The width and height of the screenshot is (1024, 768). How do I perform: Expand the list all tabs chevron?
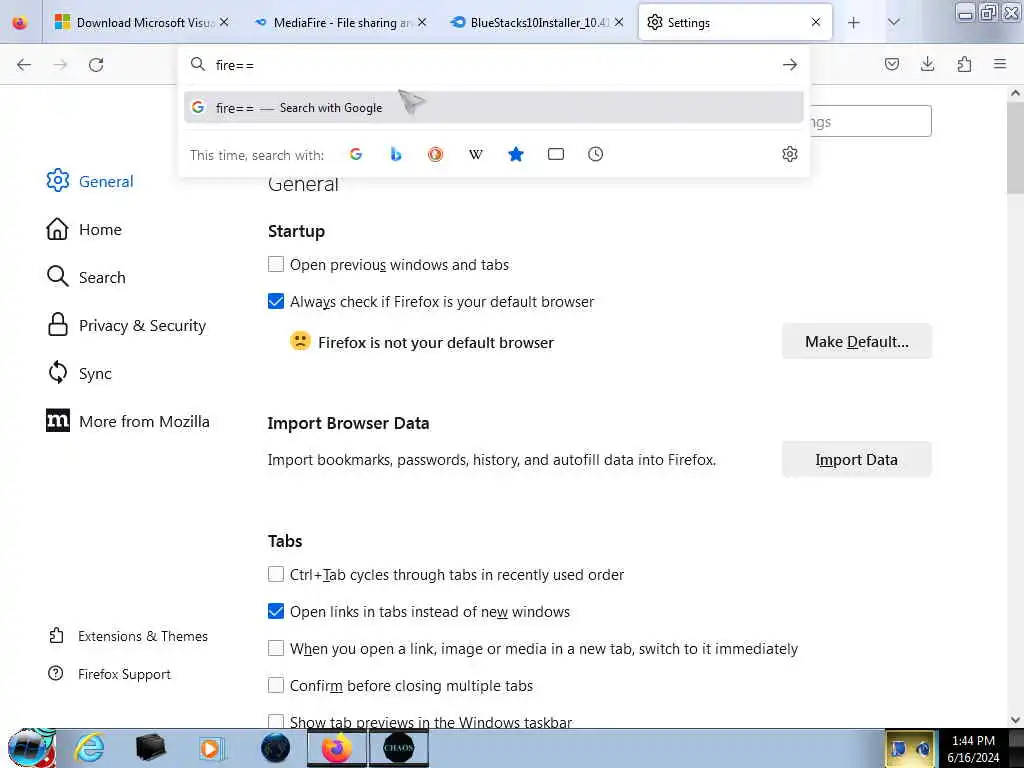[x=894, y=23]
